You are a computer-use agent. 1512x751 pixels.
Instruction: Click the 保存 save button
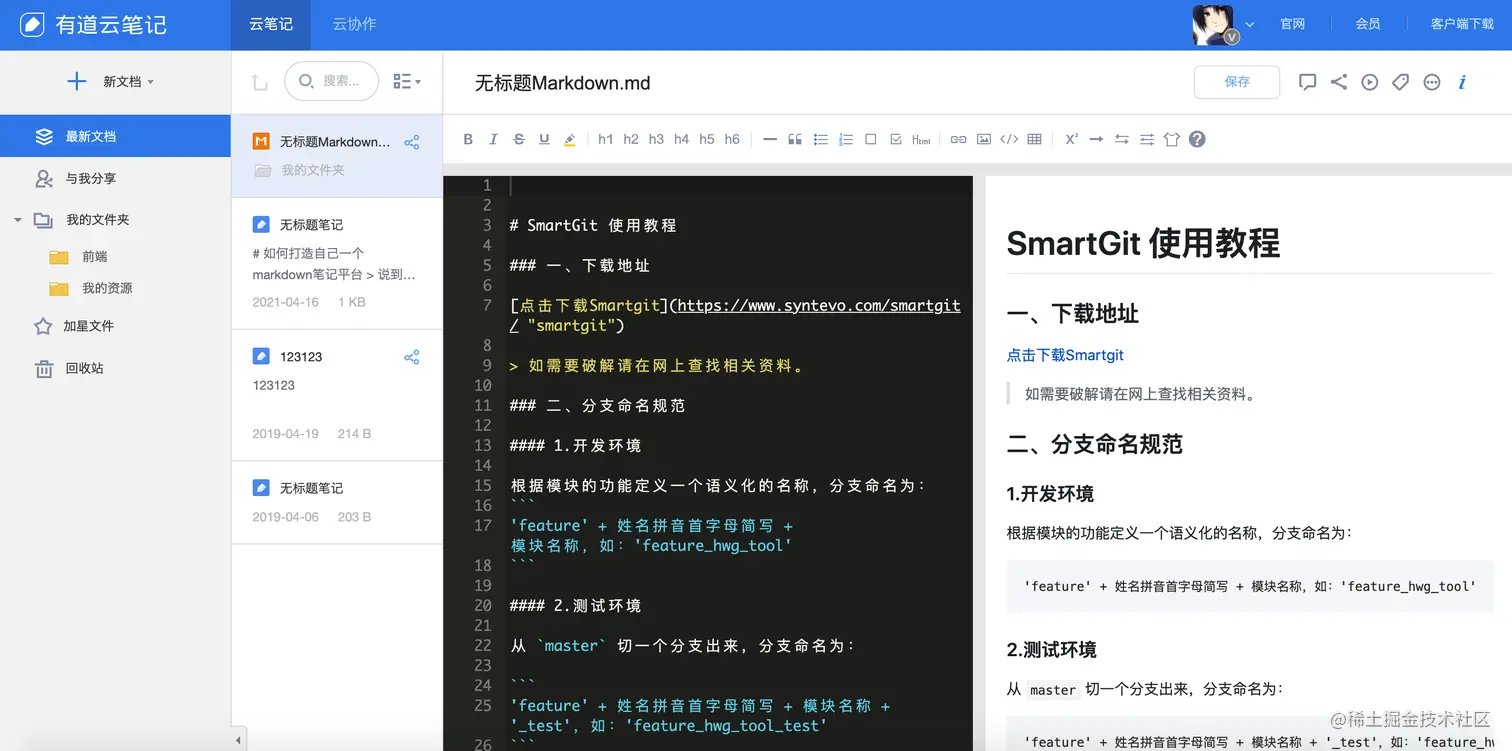click(1237, 82)
